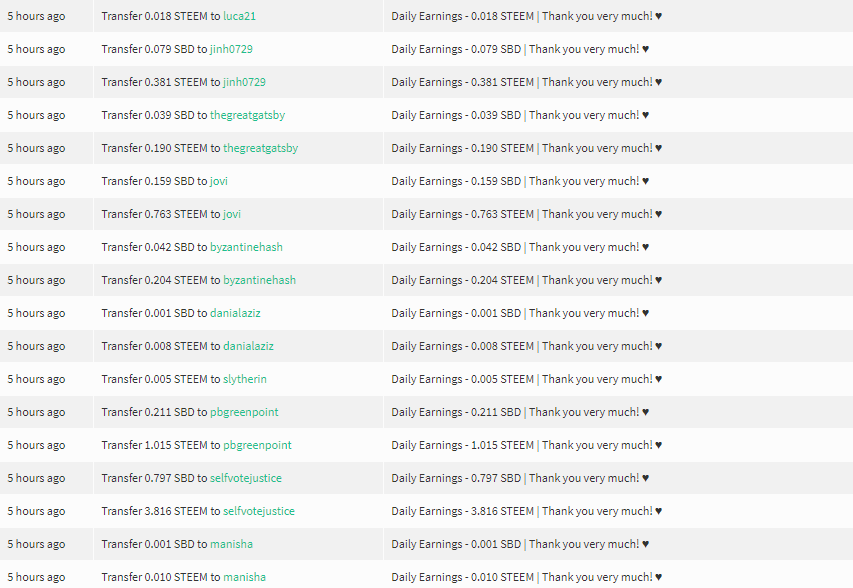The width and height of the screenshot is (853, 588).
Task: Open selfvotejustice in the 3.816 STEEM transfer
Action: click(x=259, y=511)
